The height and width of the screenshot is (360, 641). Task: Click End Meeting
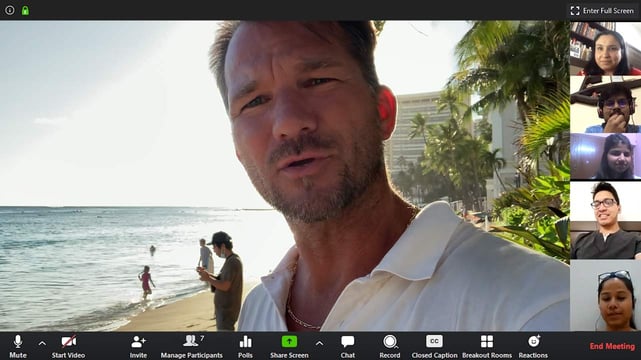612,347
